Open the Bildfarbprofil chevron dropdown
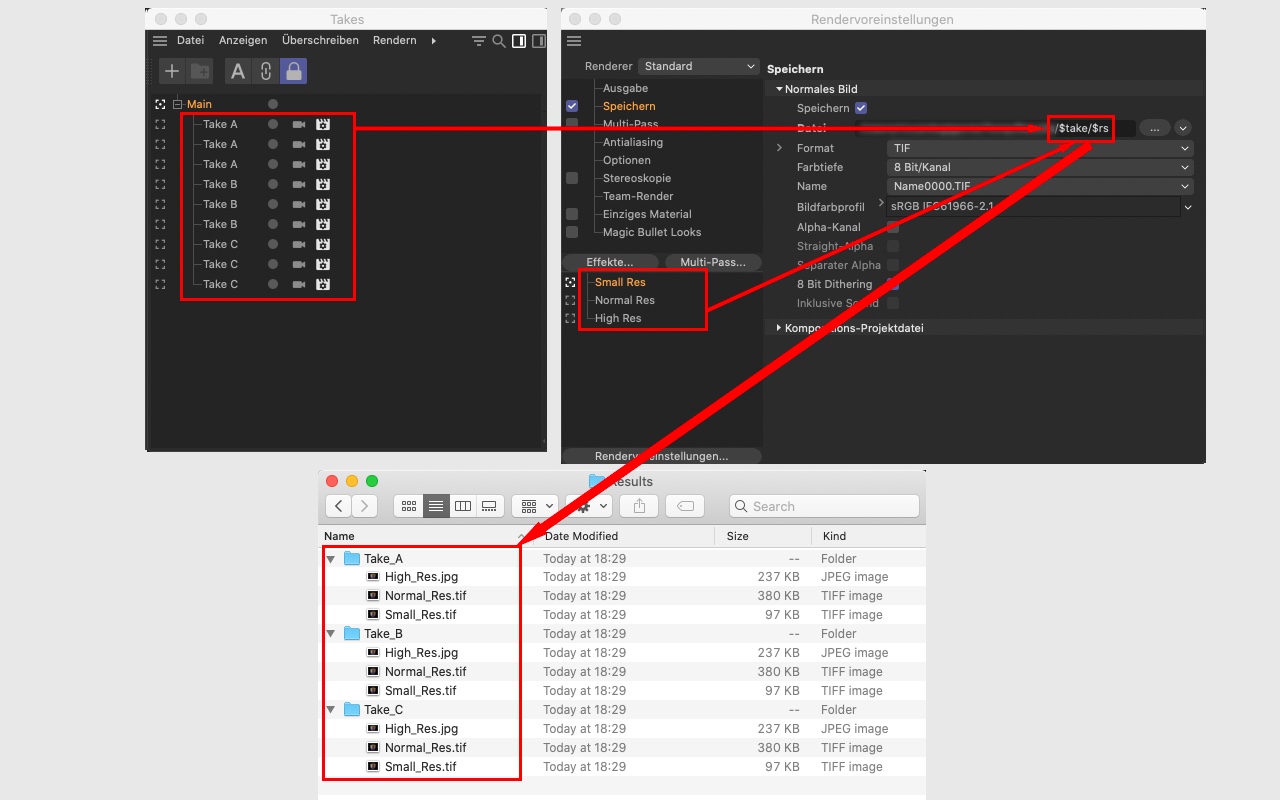The image size is (1280, 800). pos(1188,207)
